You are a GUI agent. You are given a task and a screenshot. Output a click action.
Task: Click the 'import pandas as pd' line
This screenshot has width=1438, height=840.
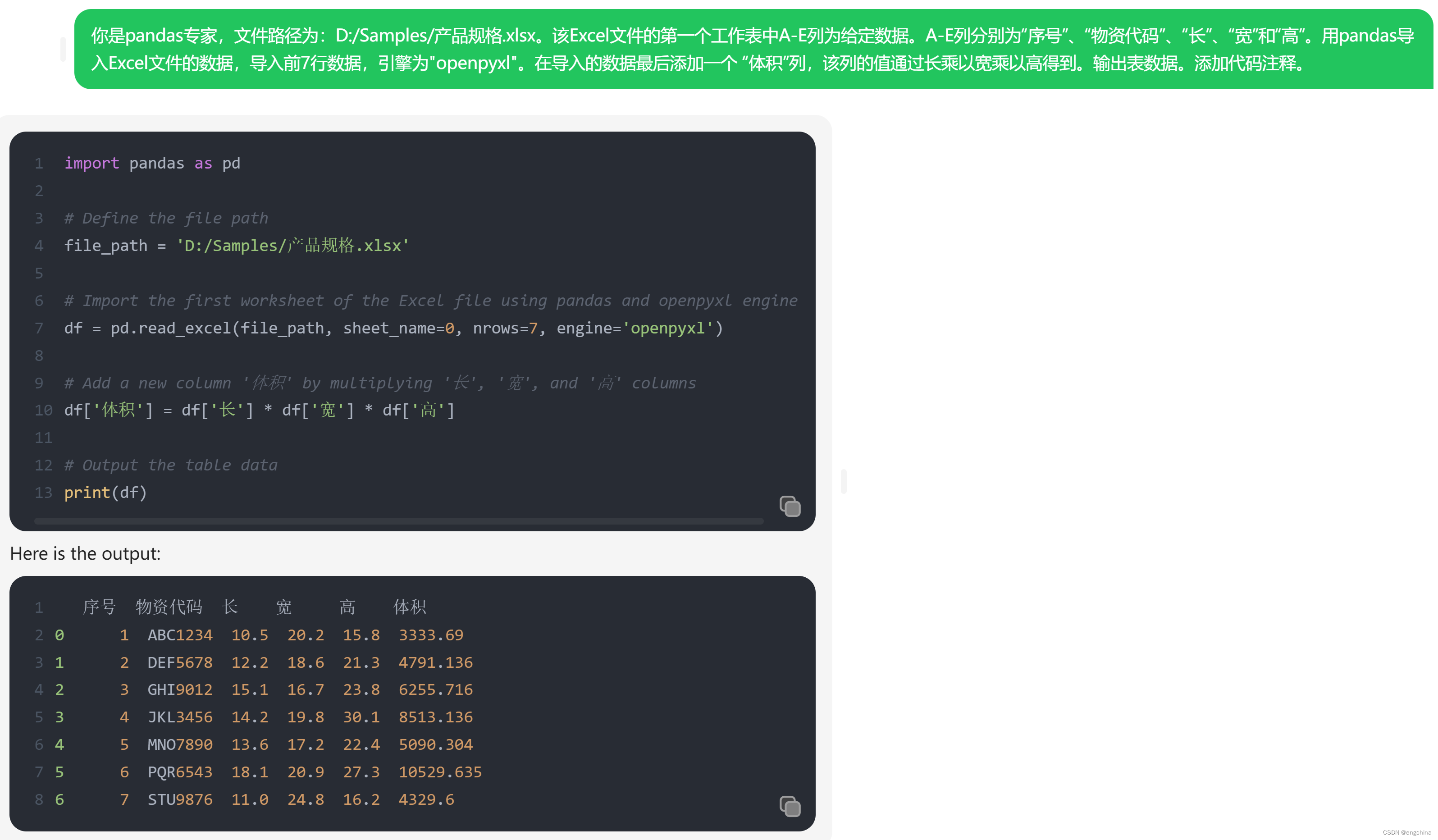(x=152, y=163)
